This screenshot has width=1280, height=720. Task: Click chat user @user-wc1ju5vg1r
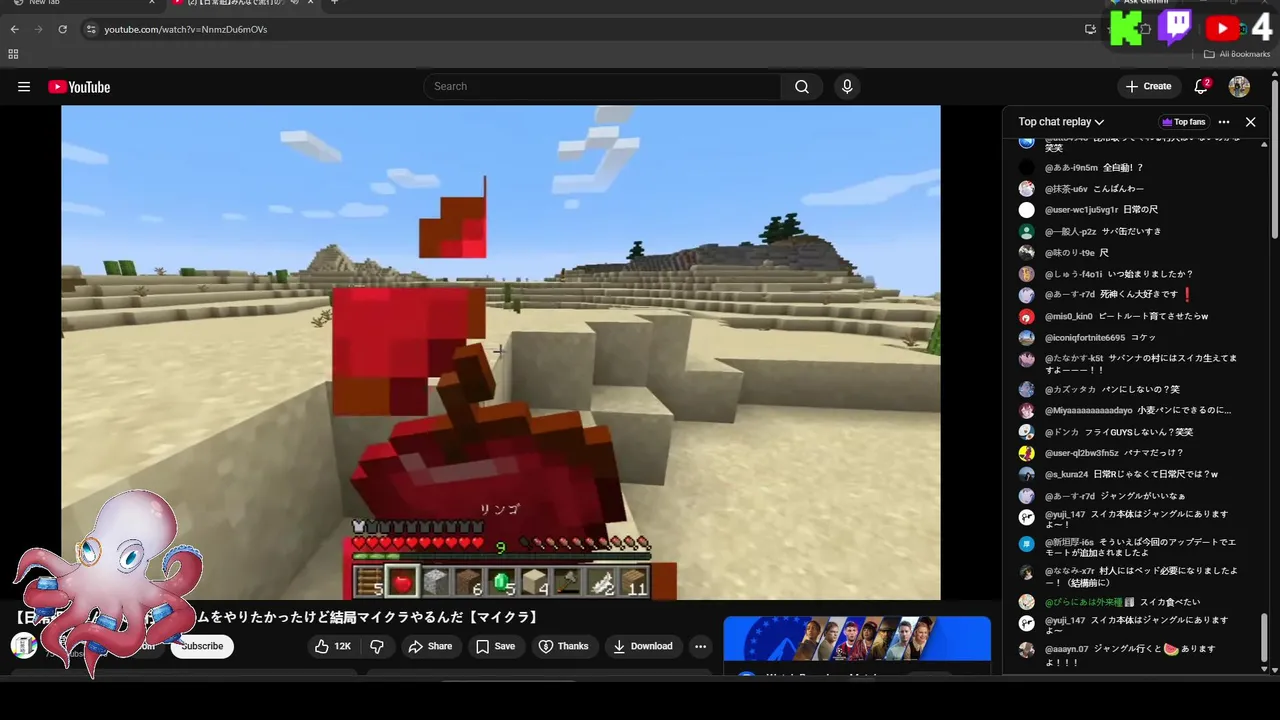tap(1081, 210)
